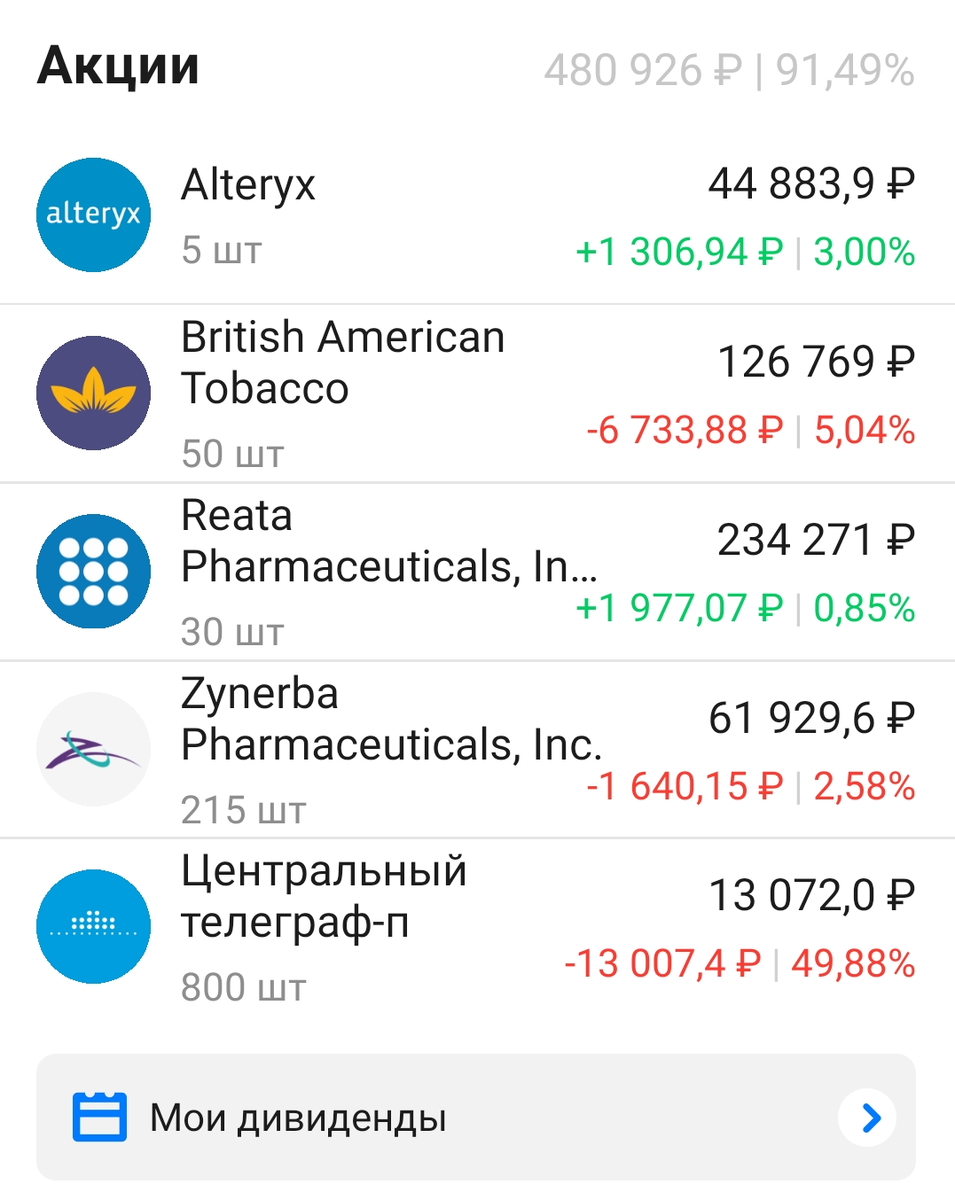
Task: Open Мои дивиденды section
Action: click(x=476, y=1117)
